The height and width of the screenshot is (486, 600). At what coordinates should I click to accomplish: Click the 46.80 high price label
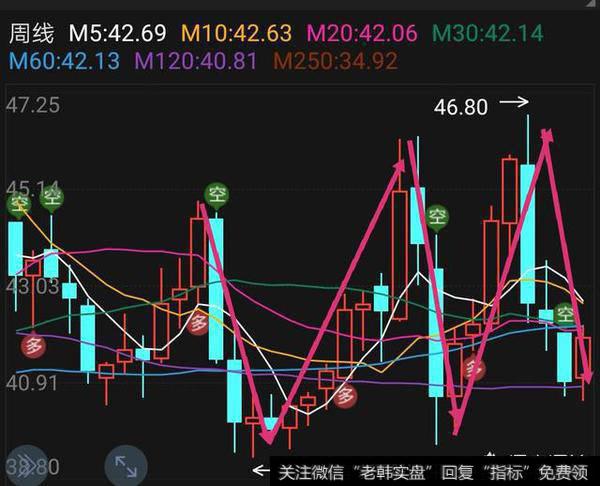click(461, 105)
